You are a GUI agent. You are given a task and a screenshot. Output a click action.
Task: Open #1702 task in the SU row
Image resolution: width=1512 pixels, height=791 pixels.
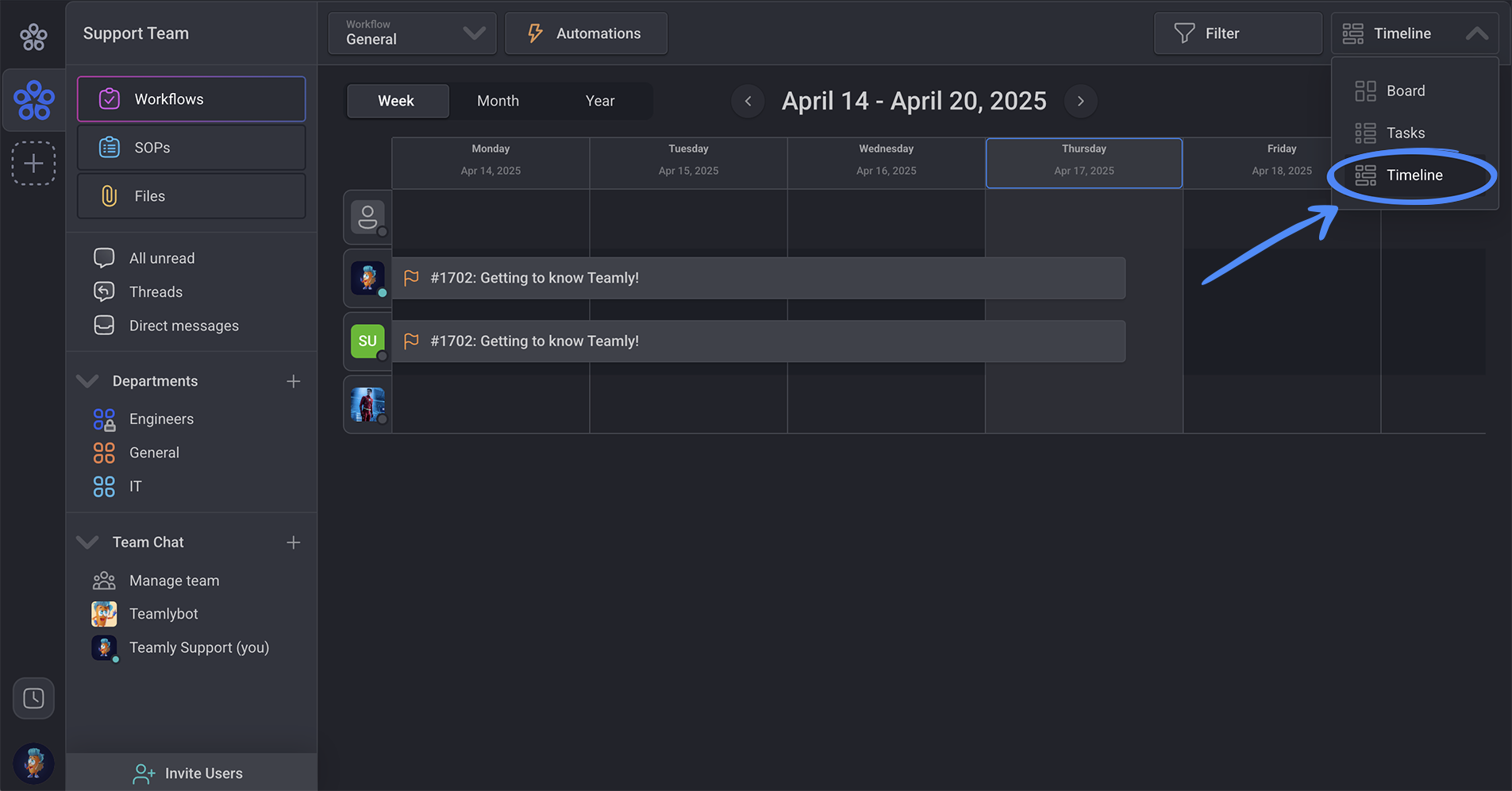point(759,341)
